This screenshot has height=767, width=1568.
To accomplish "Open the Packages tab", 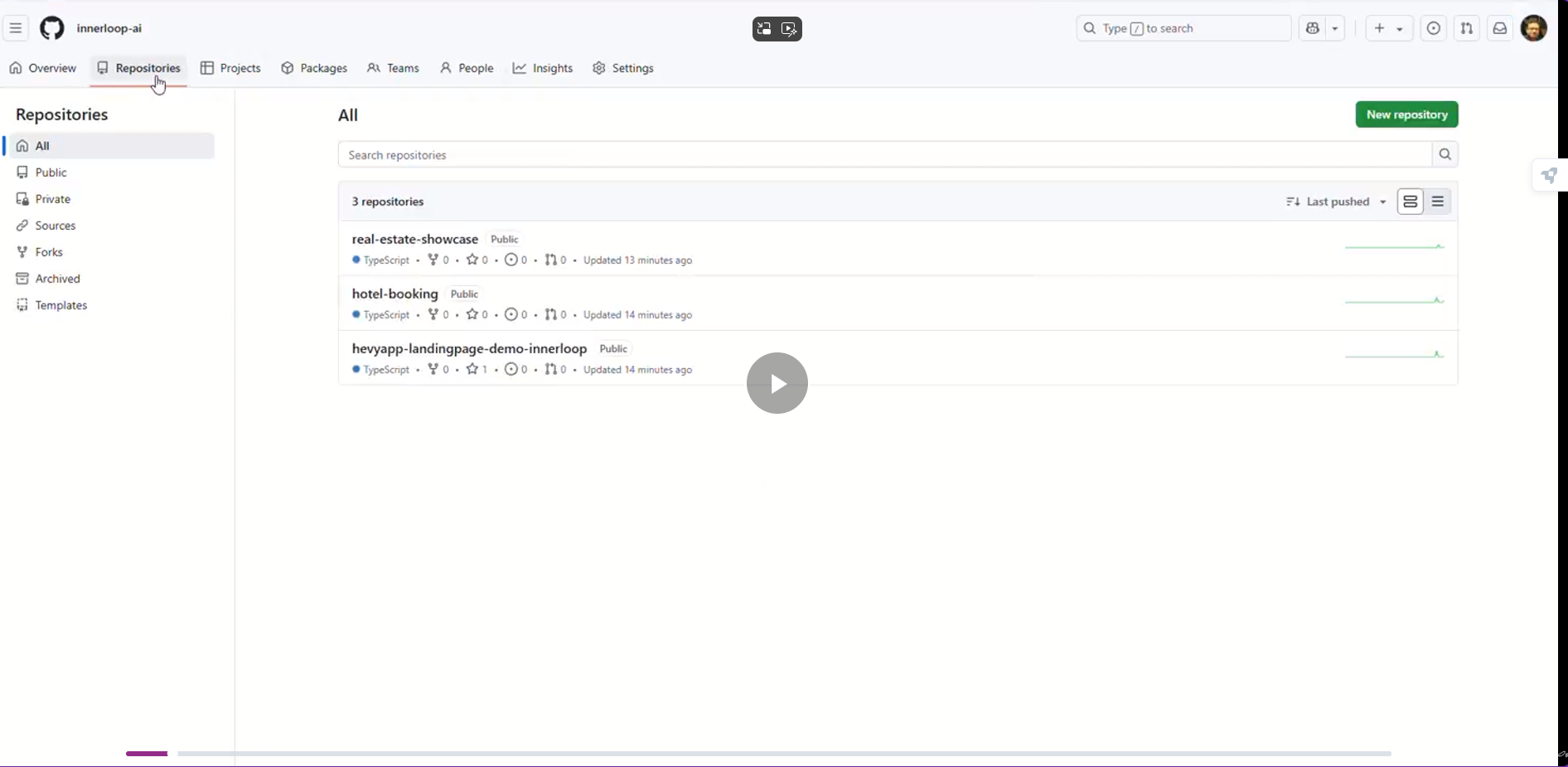I will pos(314,68).
